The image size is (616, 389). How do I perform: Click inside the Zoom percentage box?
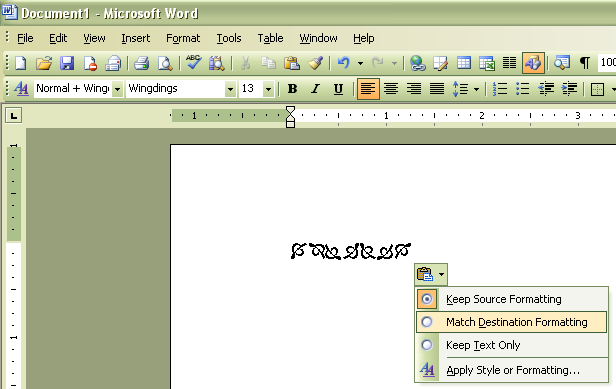[607, 62]
